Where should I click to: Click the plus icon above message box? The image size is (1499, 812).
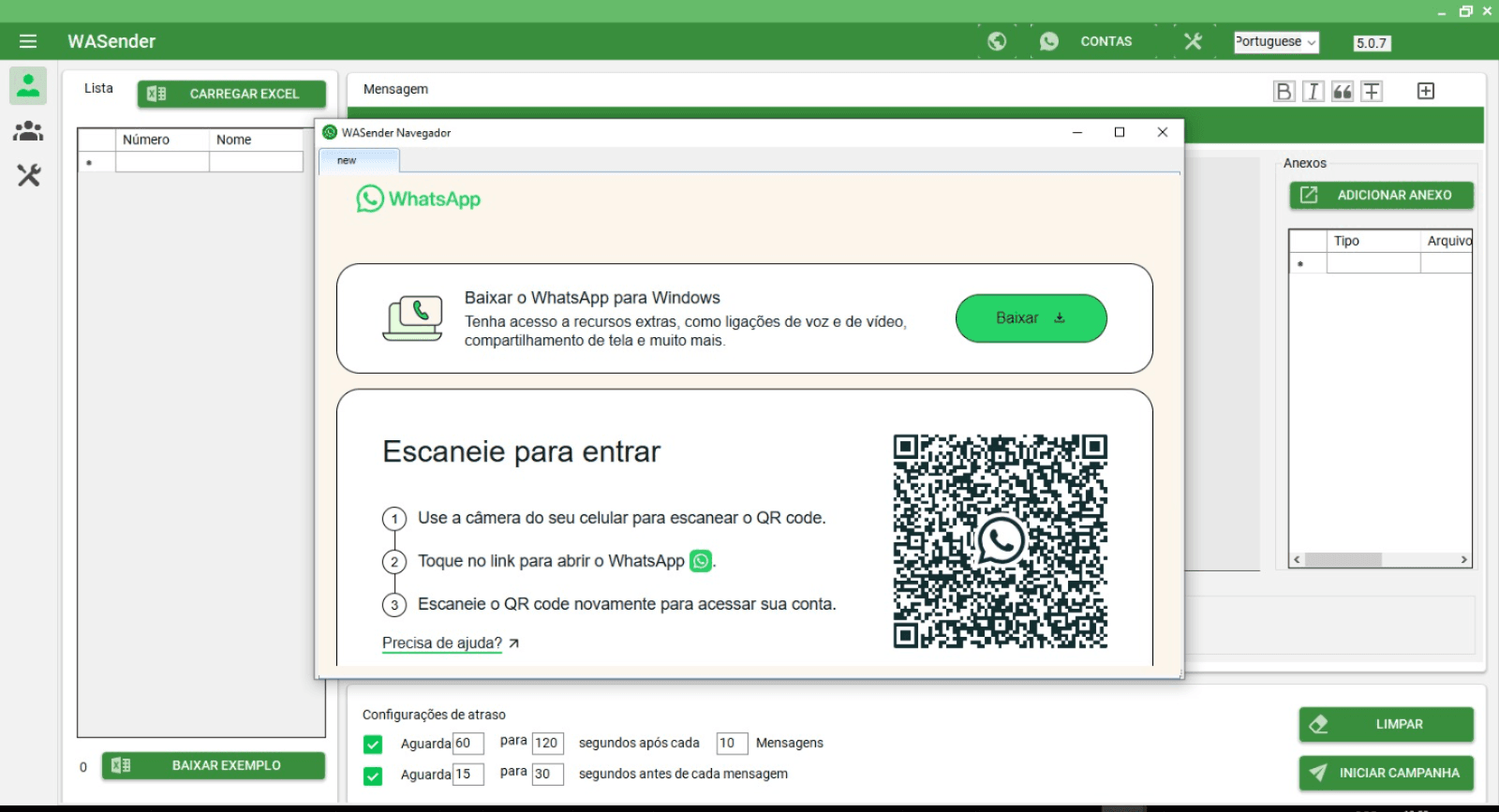click(1426, 91)
